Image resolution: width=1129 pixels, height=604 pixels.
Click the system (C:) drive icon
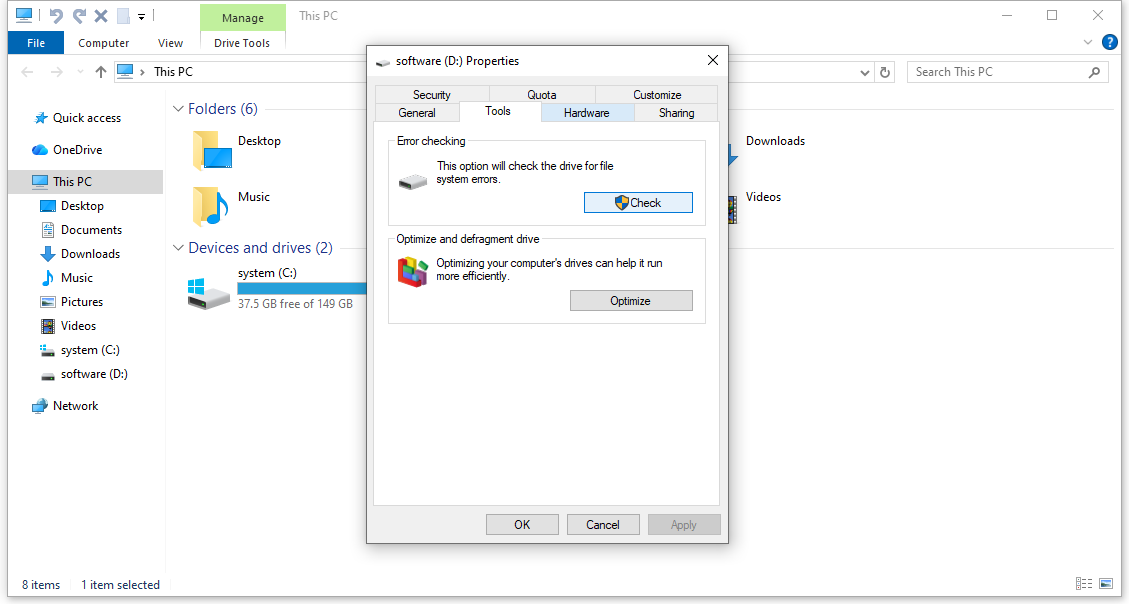(208, 291)
